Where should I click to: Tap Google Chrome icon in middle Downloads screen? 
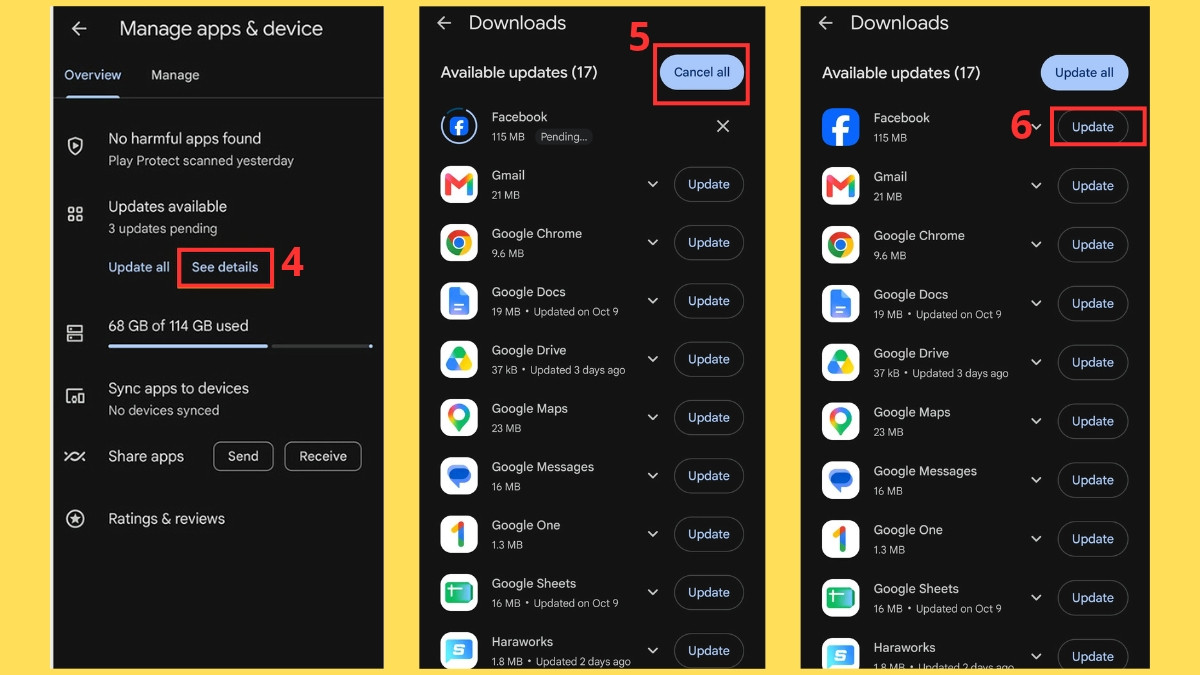pyautogui.click(x=459, y=243)
